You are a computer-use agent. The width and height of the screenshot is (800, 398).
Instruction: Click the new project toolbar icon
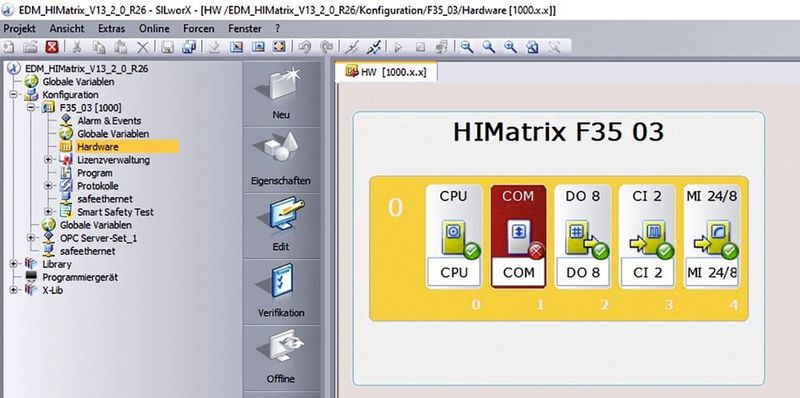(x=9, y=47)
